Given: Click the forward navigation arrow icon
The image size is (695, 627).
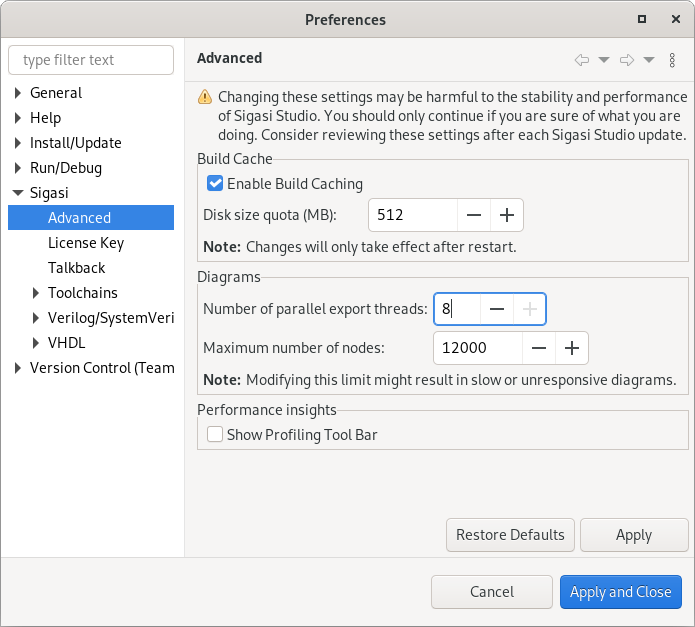Looking at the screenshot, I should point(627,60).
